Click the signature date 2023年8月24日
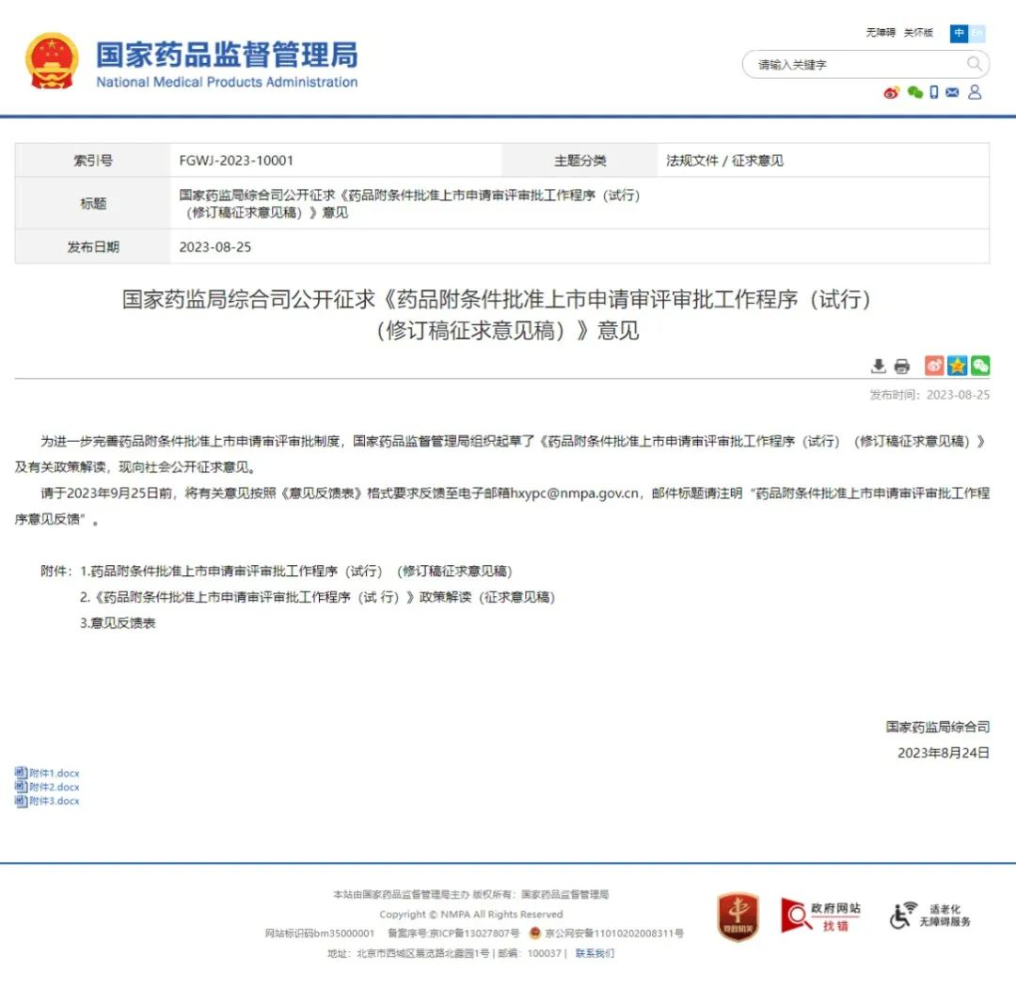This screenshot has height=983, width=1017. 944,753
